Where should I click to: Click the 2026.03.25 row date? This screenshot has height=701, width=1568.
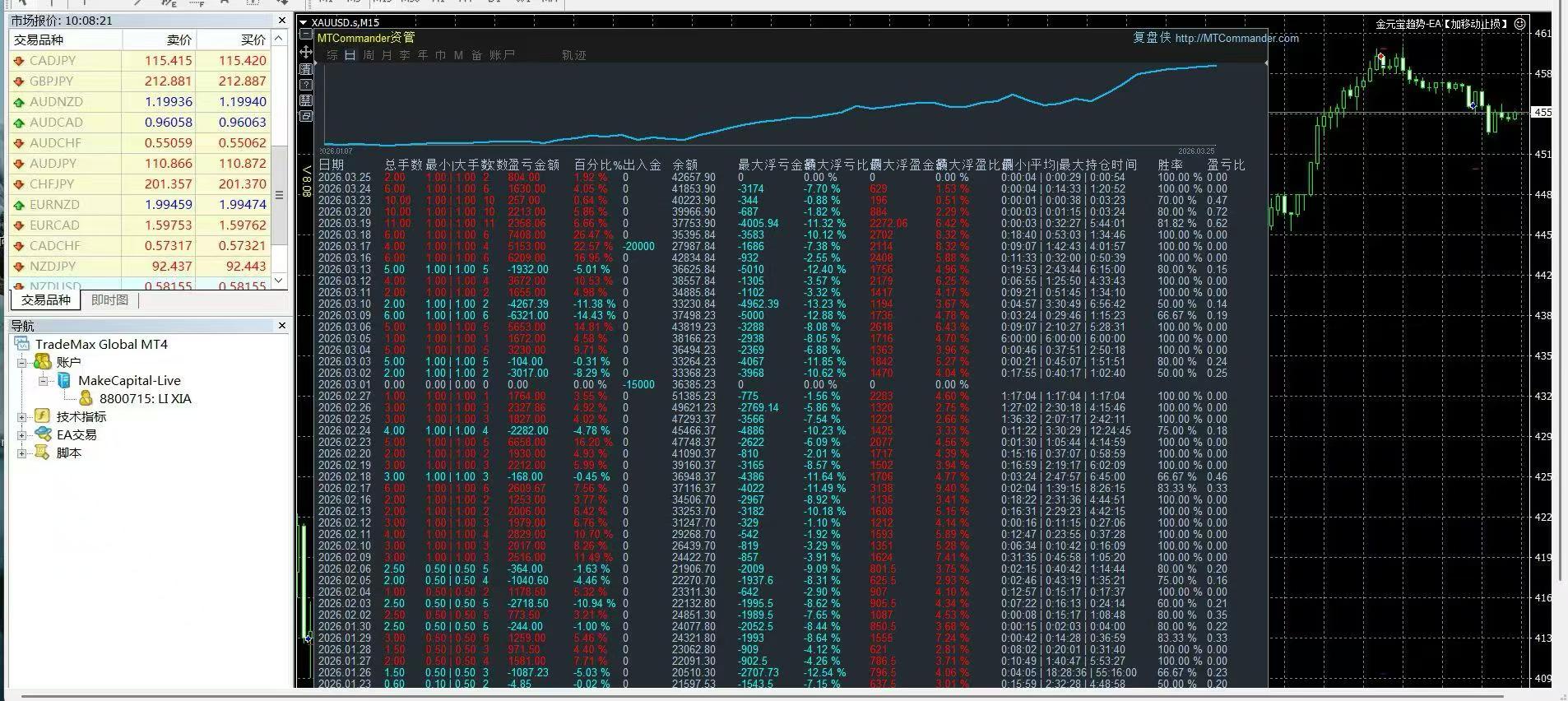point(345,177)
